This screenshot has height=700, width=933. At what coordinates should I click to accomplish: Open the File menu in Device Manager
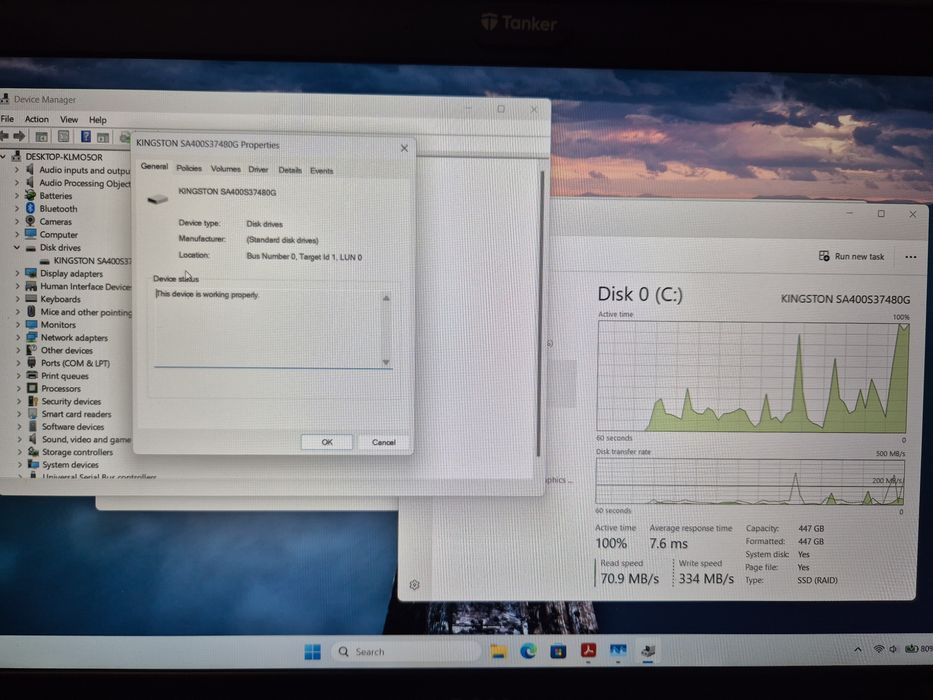(7, 118)
